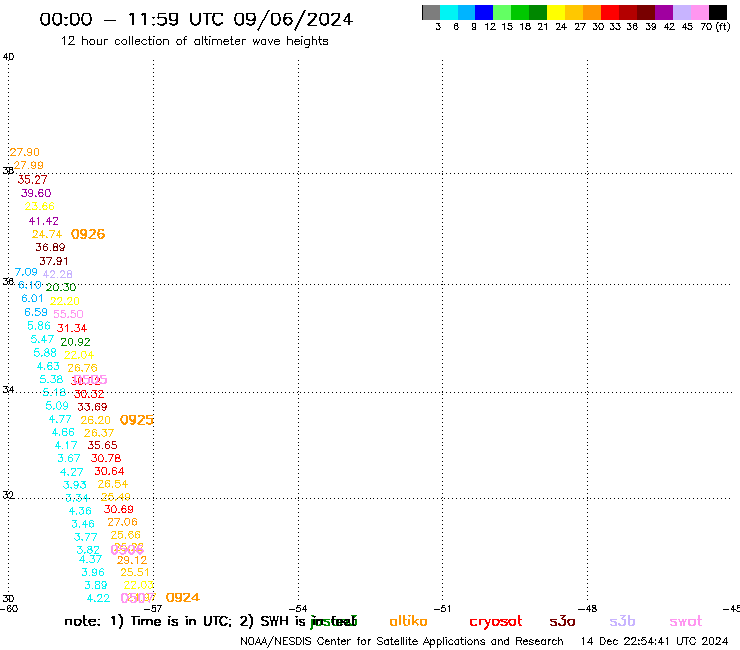
Task: Select the bright red swatch in the color scale
Action: [x=610, y=12]
